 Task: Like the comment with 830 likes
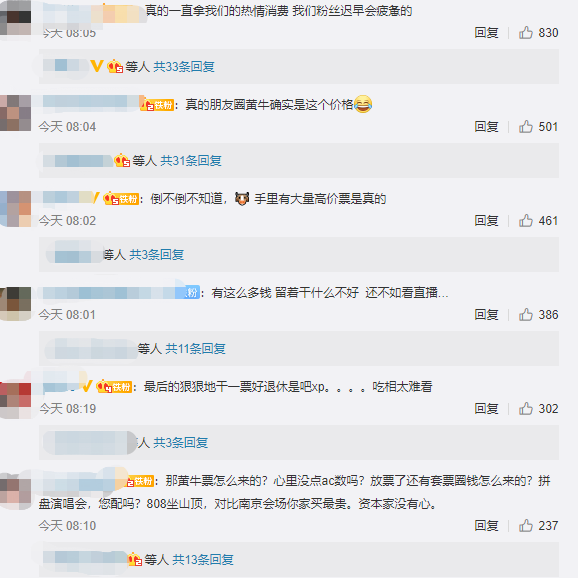[x=526, y=33]
